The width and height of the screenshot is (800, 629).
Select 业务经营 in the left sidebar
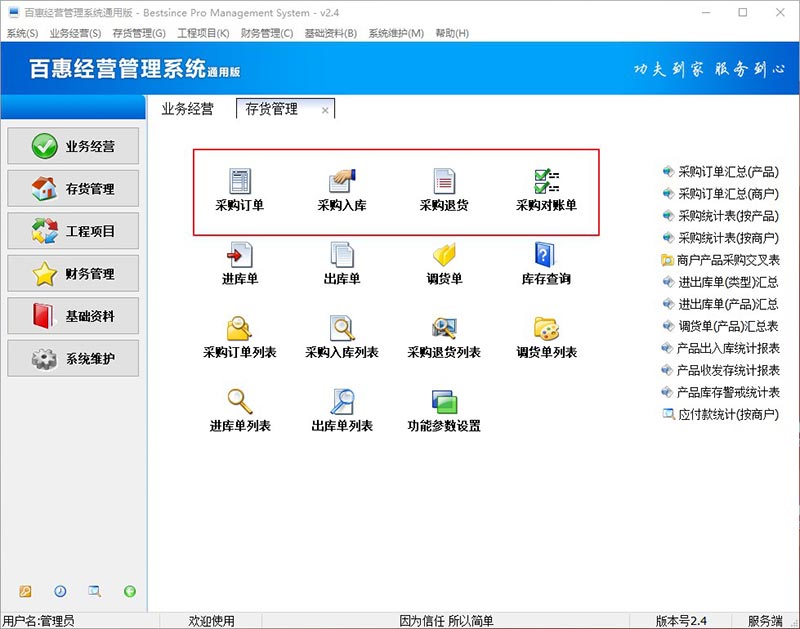pos(73,146)
